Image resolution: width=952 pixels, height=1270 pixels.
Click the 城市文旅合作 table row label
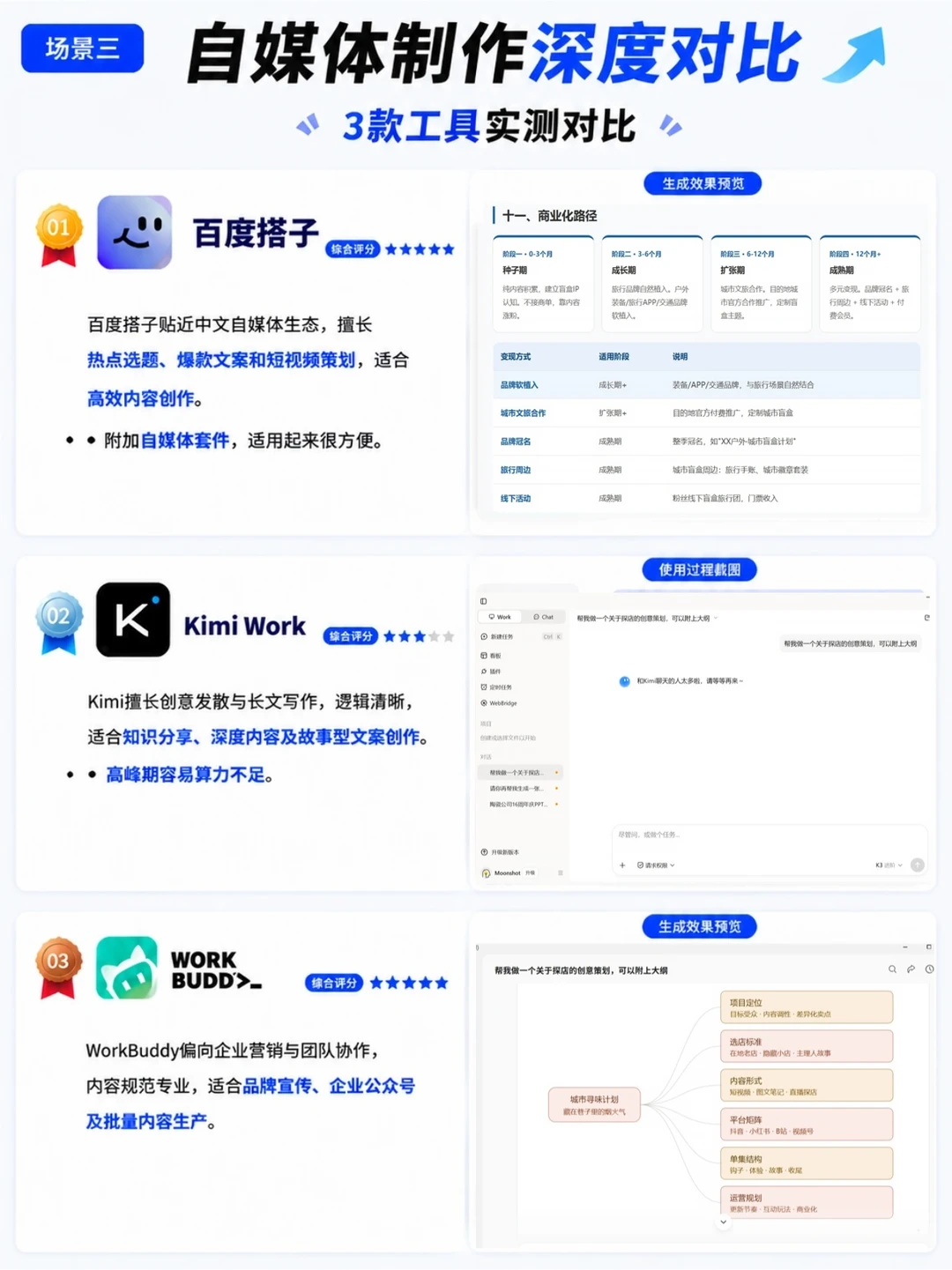tap(524, 413)
